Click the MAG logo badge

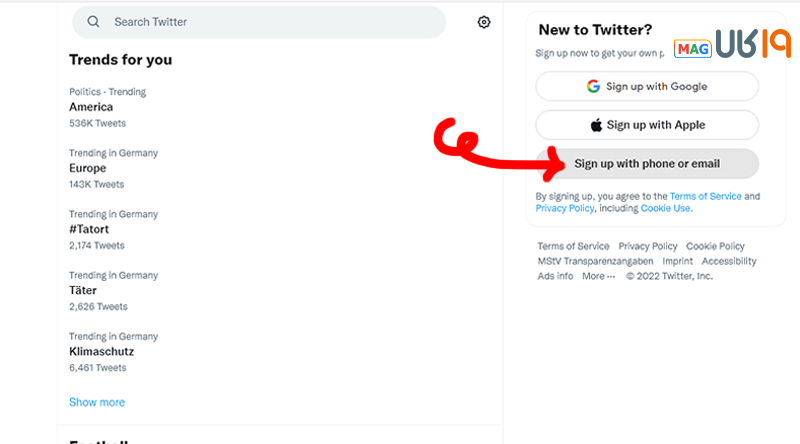click(692, 49)
